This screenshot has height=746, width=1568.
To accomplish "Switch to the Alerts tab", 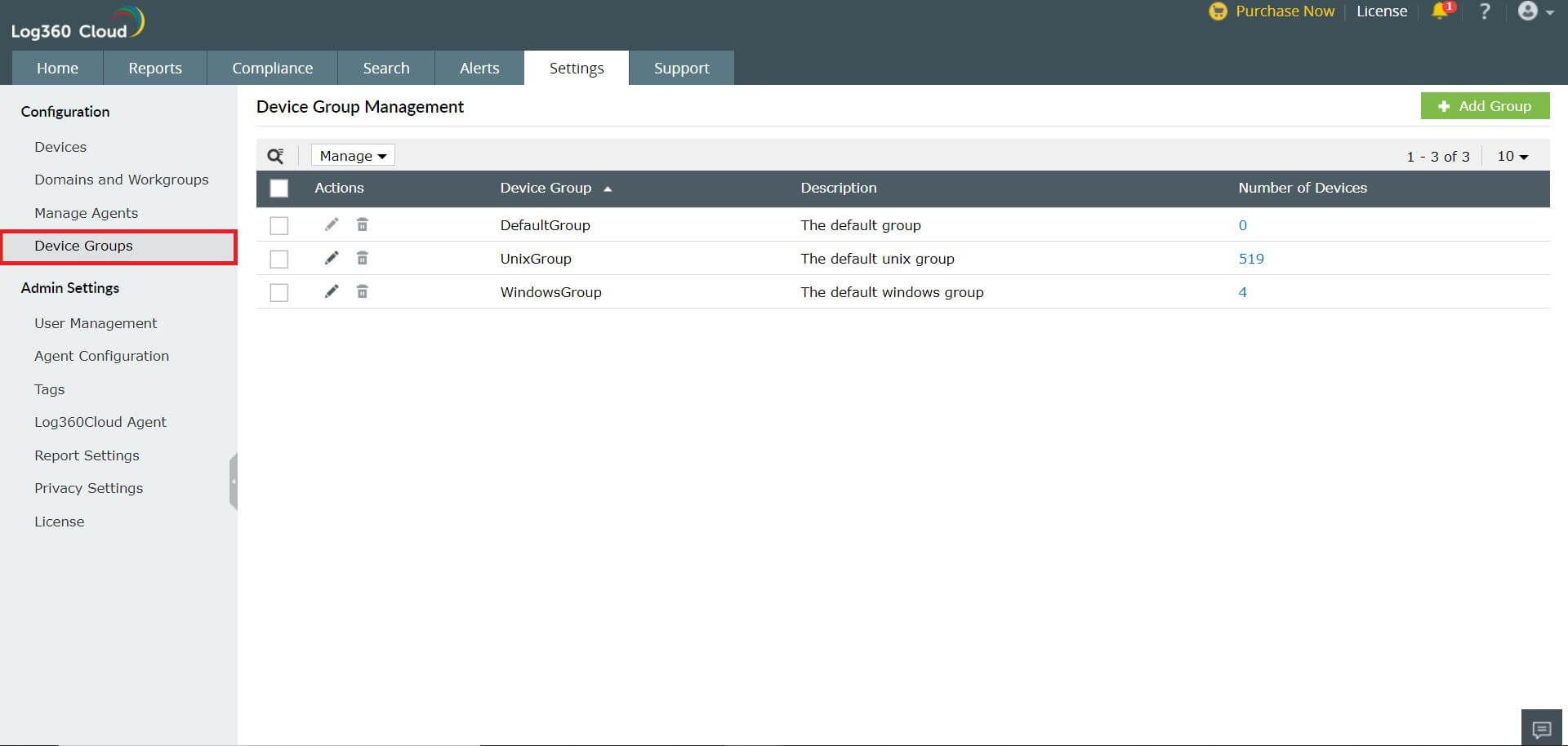I will 479,68.
